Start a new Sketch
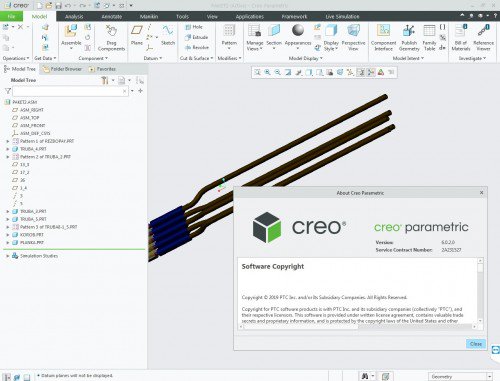The image size is (500, 381). point(168,35)
